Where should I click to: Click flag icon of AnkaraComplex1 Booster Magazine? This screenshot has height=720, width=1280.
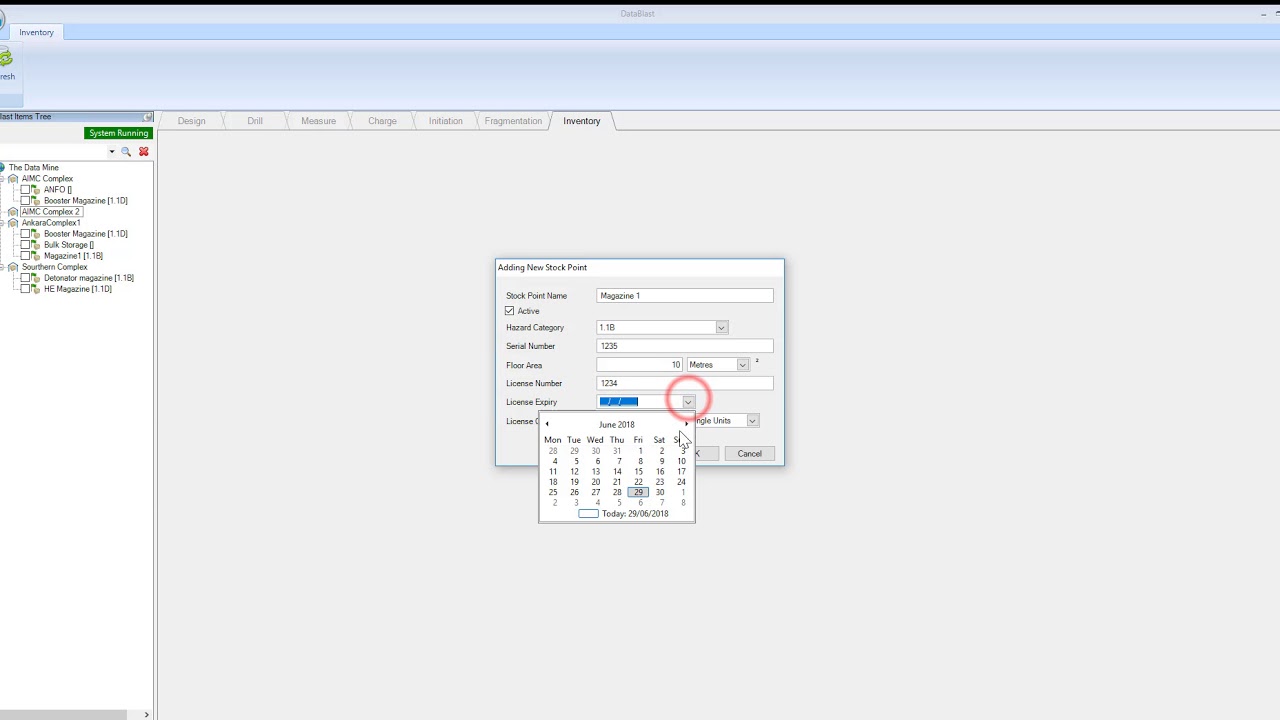36,234
